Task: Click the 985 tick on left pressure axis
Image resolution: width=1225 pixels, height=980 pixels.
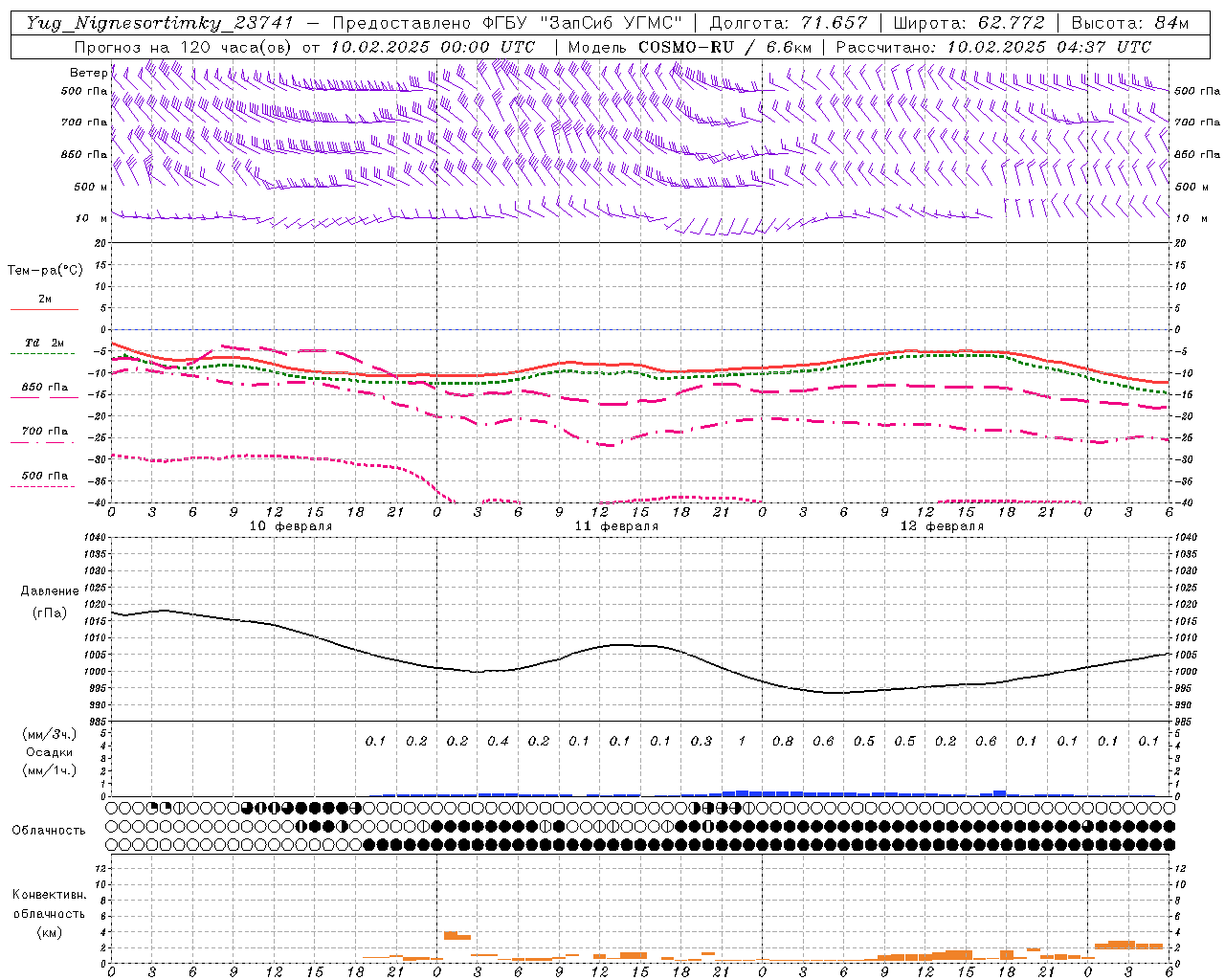Action: tap(99, 722)
